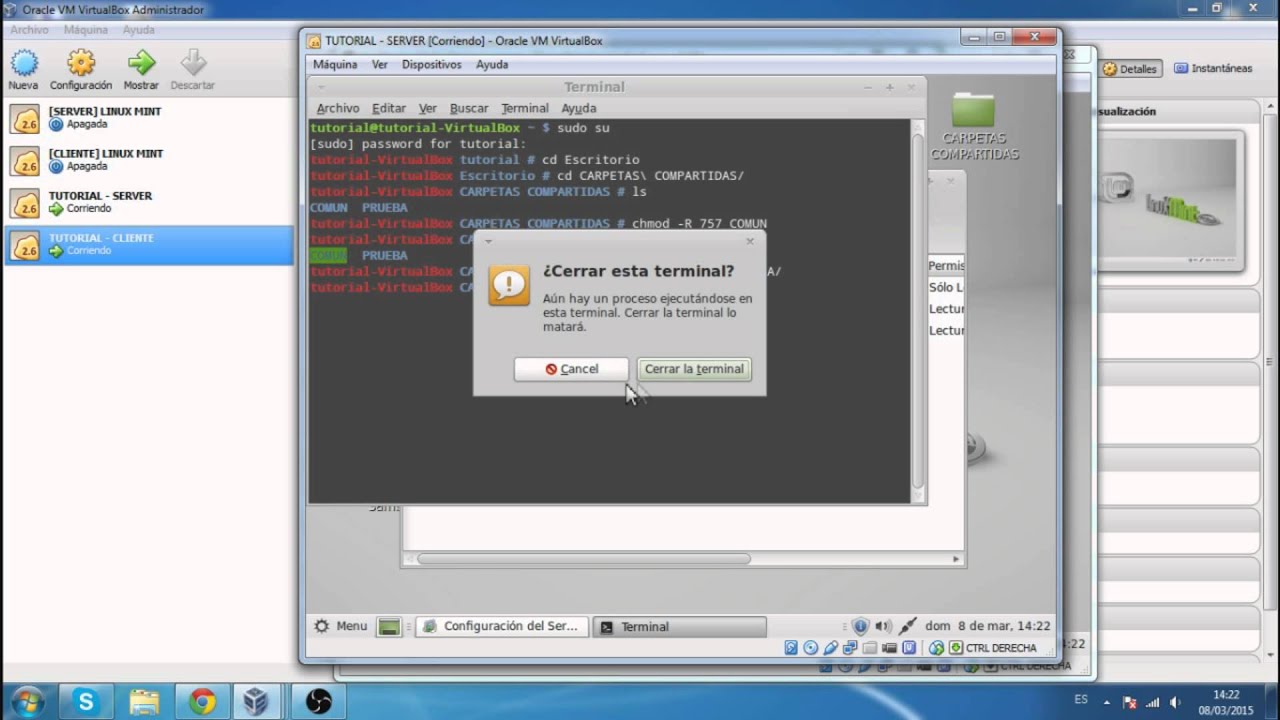The width and height of the screenshot is (1280, 720).
Task: Click the update manager shield tray icon
Action: 860,626
